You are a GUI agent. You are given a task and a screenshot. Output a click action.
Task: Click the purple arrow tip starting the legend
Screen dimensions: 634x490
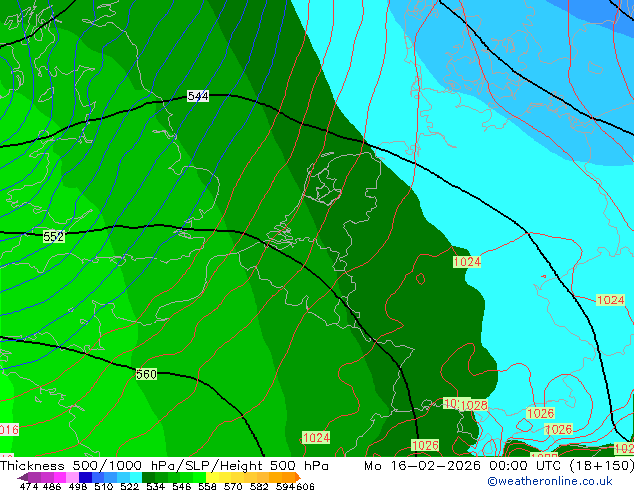(x=22, y=477)
